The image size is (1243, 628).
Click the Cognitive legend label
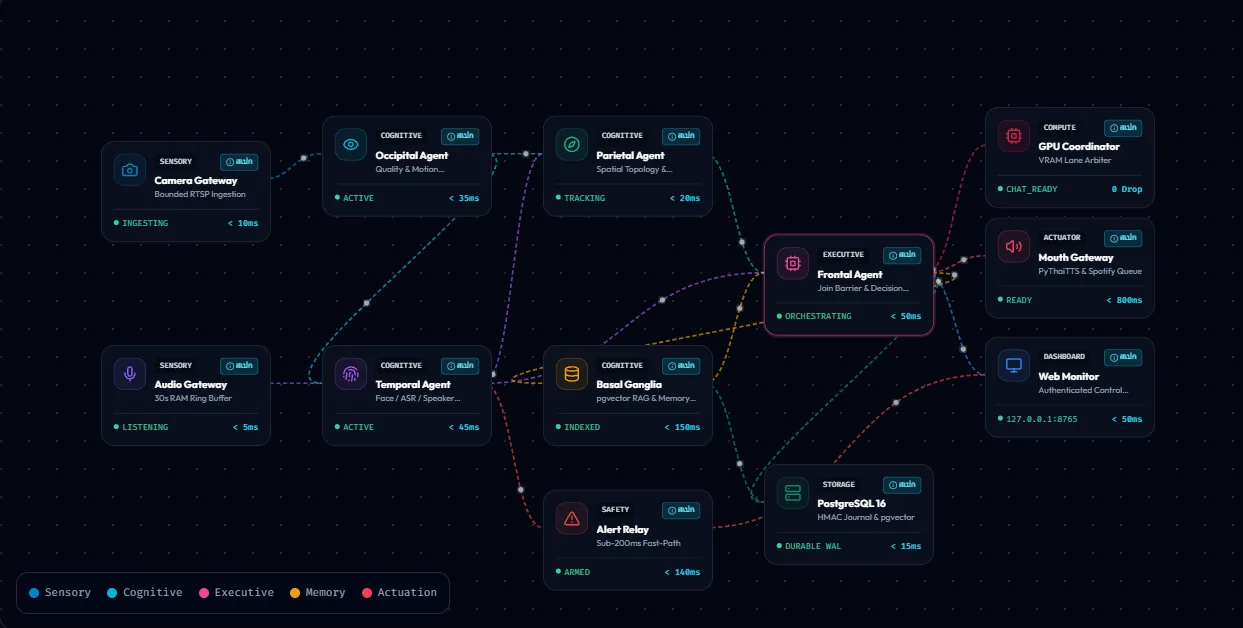[x=152, y=593]
